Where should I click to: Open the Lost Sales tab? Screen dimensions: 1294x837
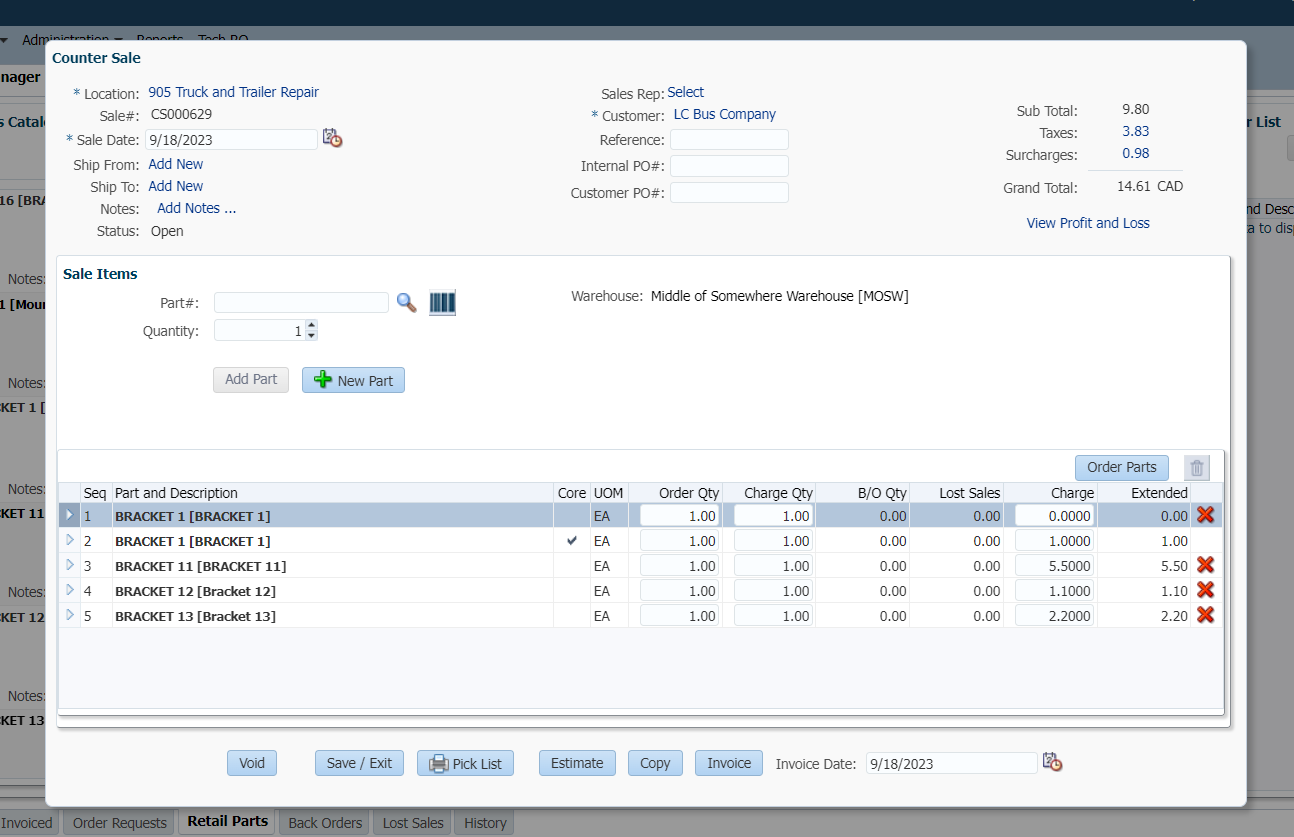413,823
